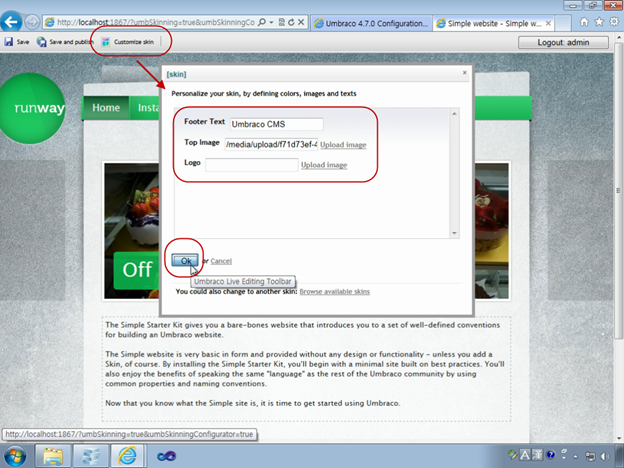Click Save and publish toolbar button

pyautogui.click(x=65, y=42)
